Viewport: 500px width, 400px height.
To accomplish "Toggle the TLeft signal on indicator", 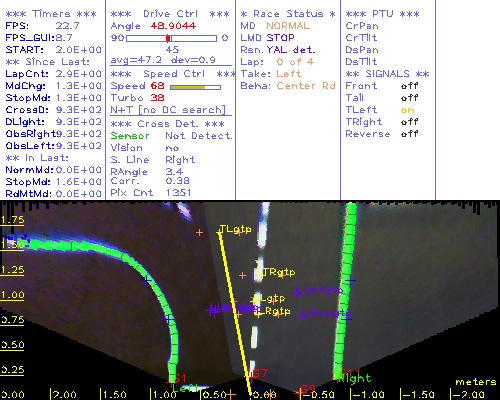I will click(x=407, y=110).
